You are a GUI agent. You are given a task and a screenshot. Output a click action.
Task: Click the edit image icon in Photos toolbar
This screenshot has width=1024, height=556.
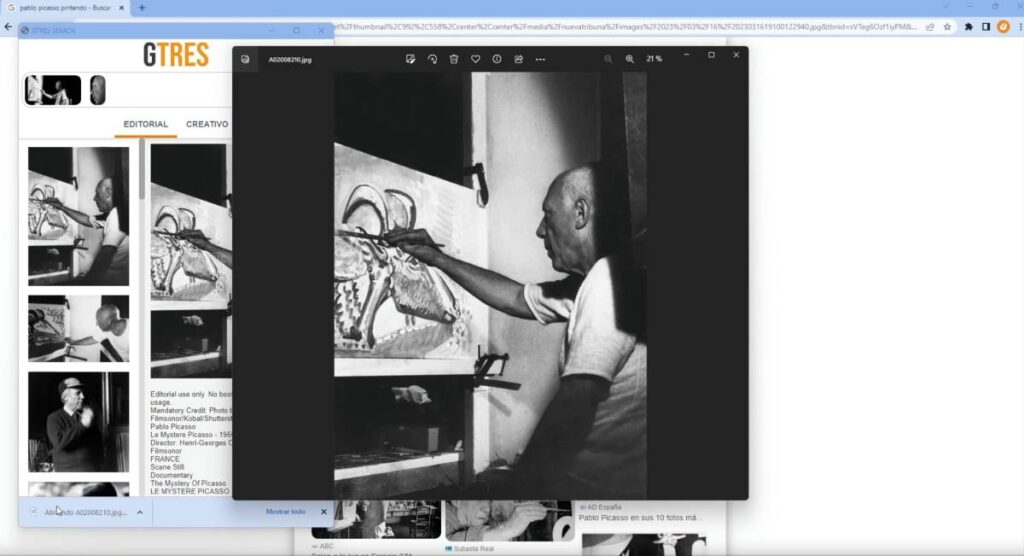tap(410, 59)
